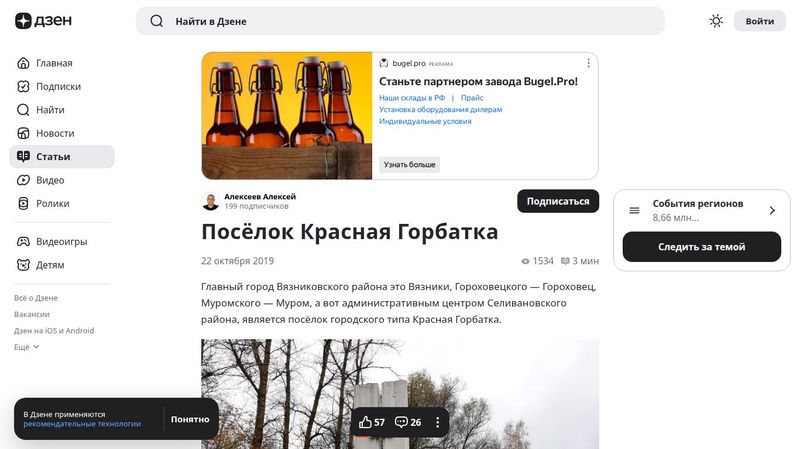The height and width of the screenshot is (449, 800).
Task: Dismiss notice with Понятно button
Action: coord(190,419)
